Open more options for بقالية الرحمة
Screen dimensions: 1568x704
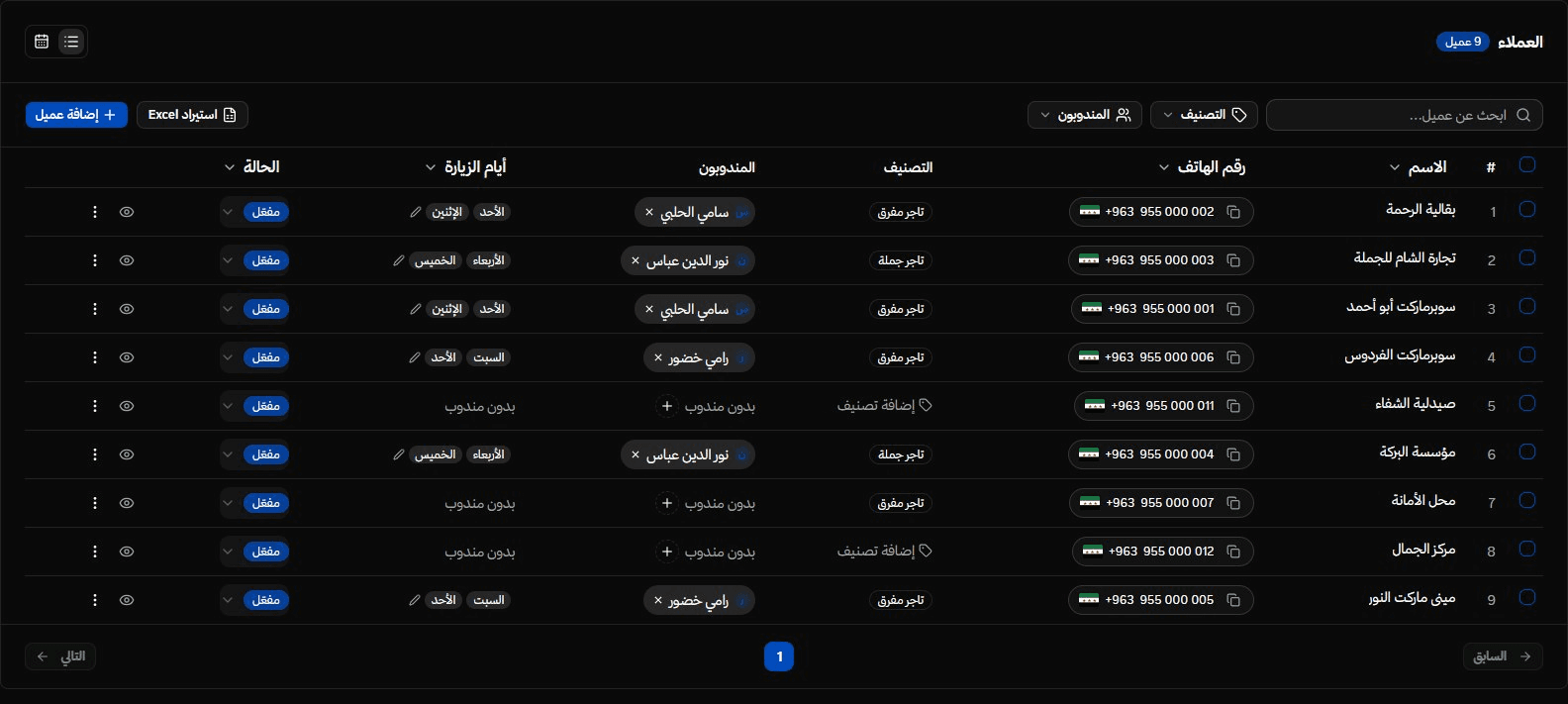pos(95,212)
